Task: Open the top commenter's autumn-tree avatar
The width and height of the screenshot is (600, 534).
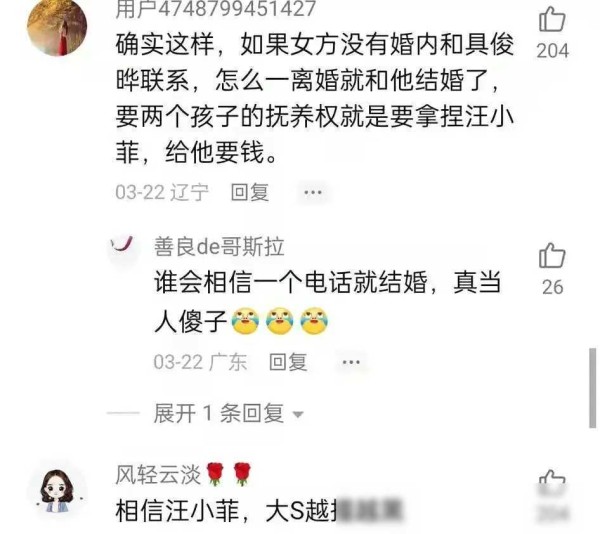Action: pyautogui.click(x=57, y=27)
